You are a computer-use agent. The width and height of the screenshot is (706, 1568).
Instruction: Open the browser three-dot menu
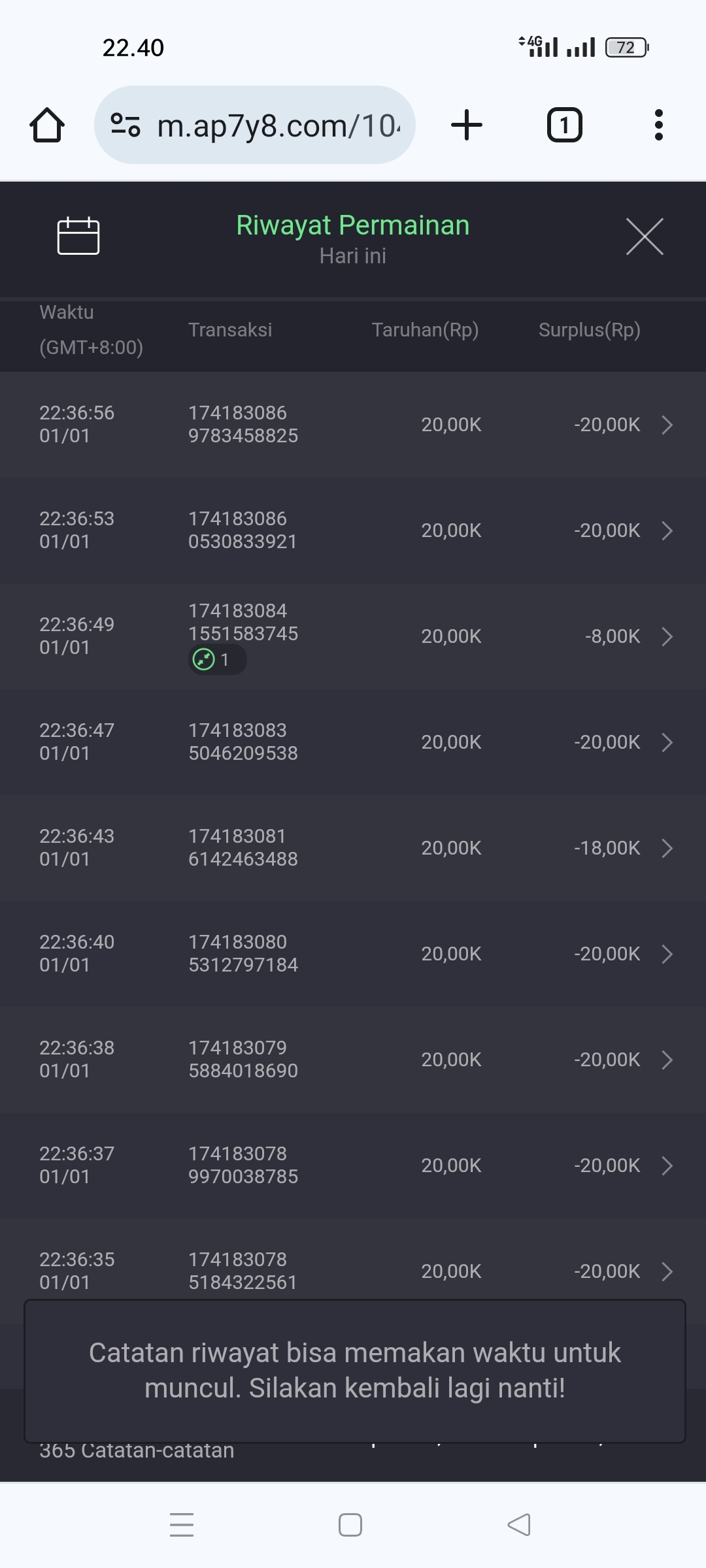coord(658,125)
